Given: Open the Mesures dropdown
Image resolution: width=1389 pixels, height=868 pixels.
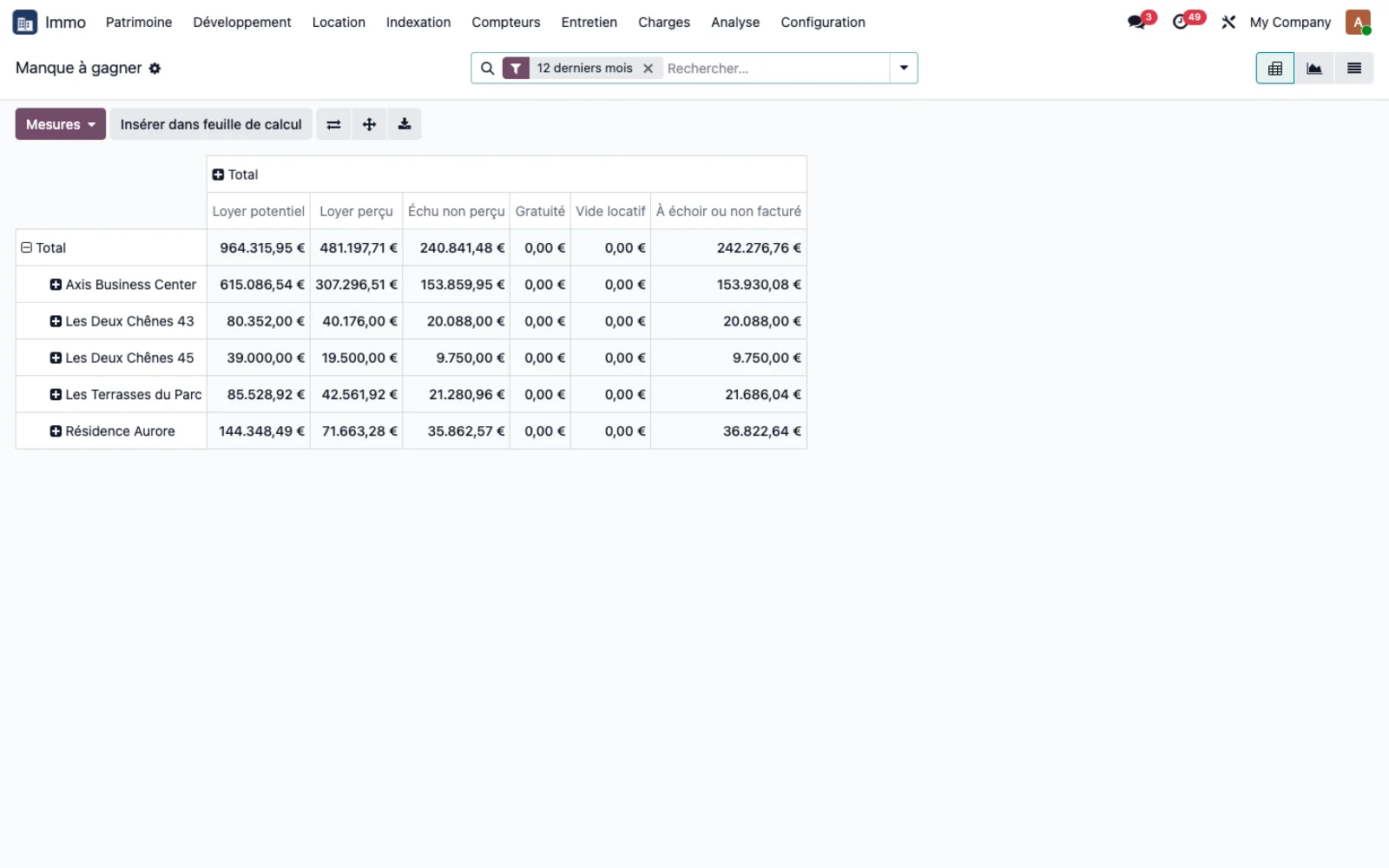Looking at the screenshot, I should click(x=61, y=124).
